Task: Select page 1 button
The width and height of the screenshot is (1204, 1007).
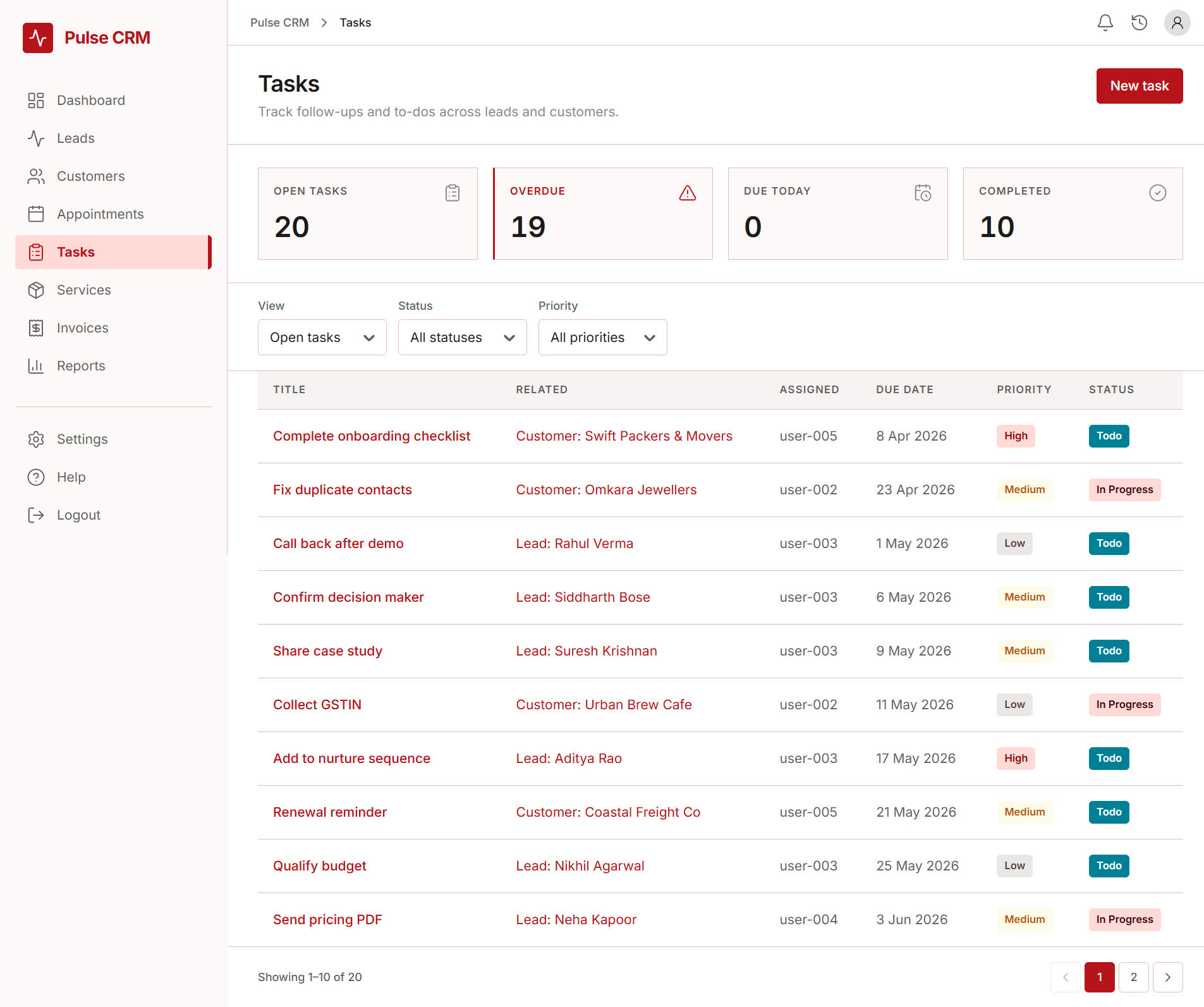Action: click(x=1100, y=977)
